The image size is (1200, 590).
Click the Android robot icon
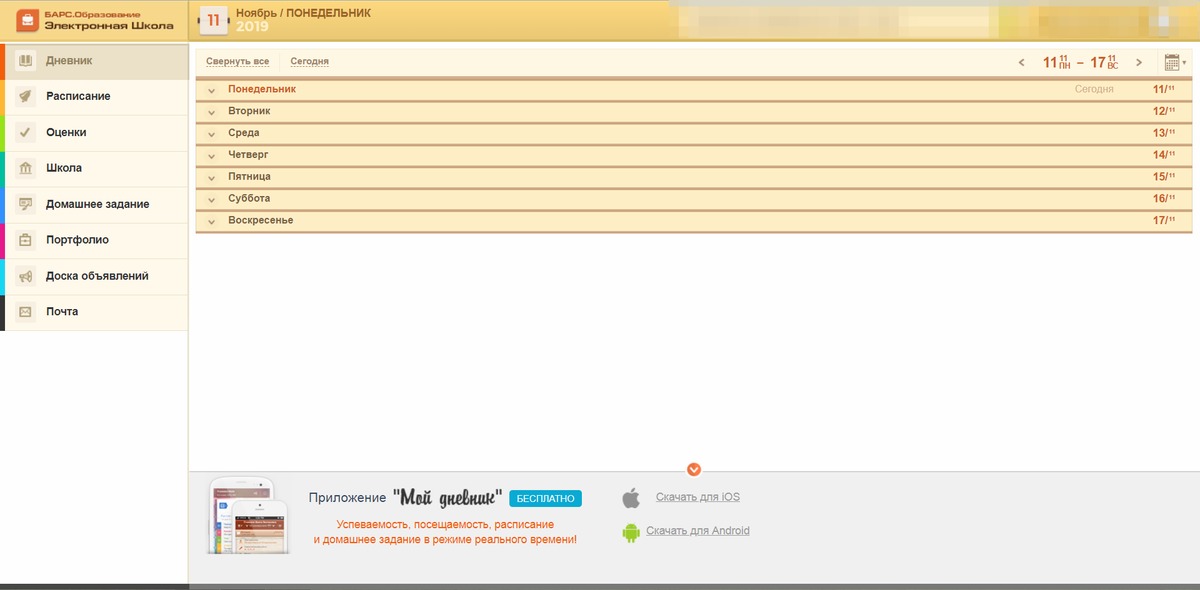point(631,532)
